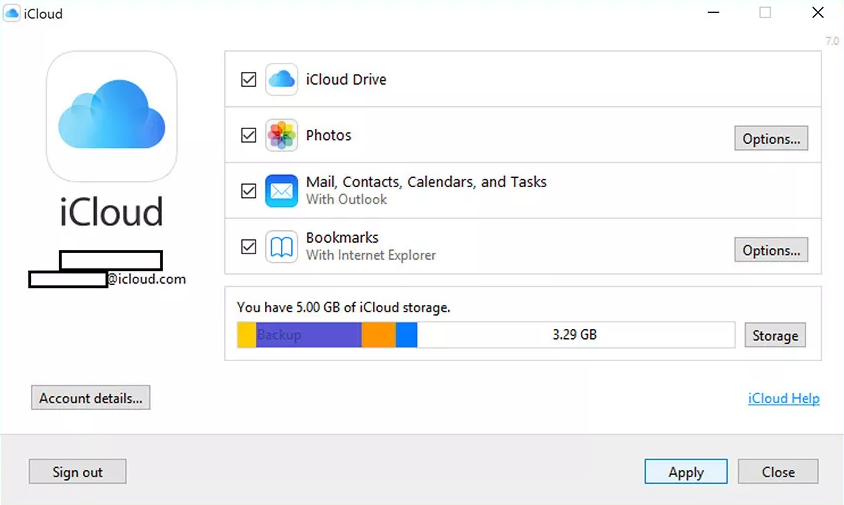Click the Mail envelope icon
The image size is (844, 505).
[x=281, y=191]
